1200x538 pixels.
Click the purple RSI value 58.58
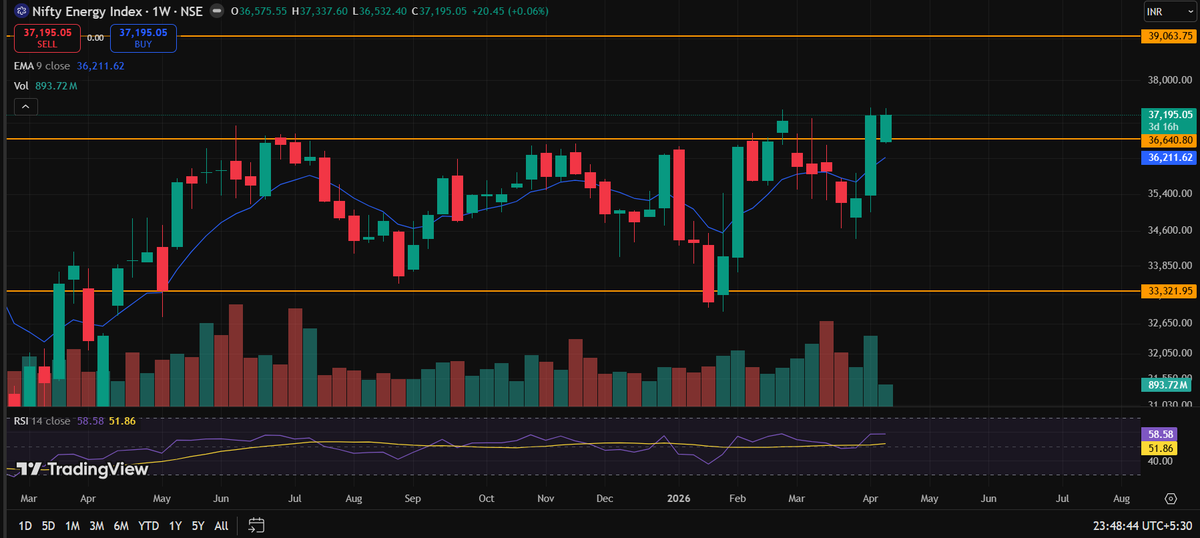(x=88, y=421)
